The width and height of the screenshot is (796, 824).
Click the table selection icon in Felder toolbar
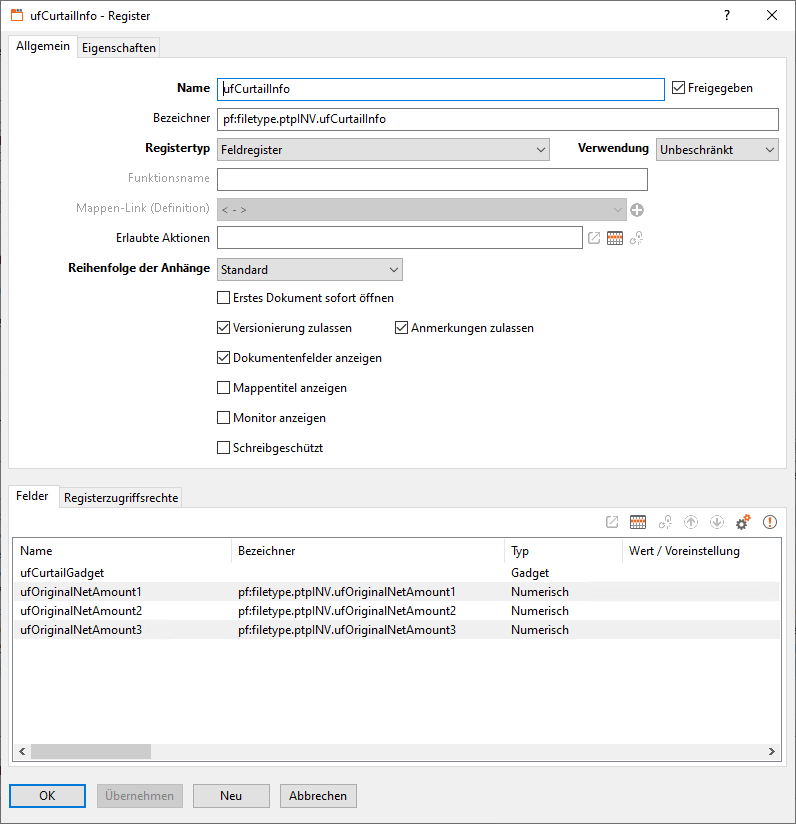click(638, 522)
